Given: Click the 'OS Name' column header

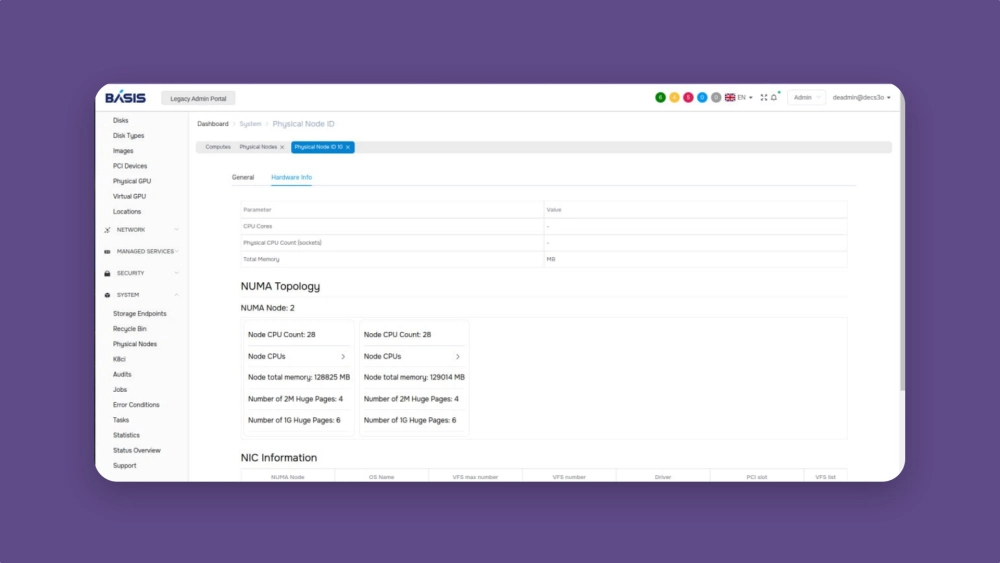Looking at the screenshot, I should point(381,477).
